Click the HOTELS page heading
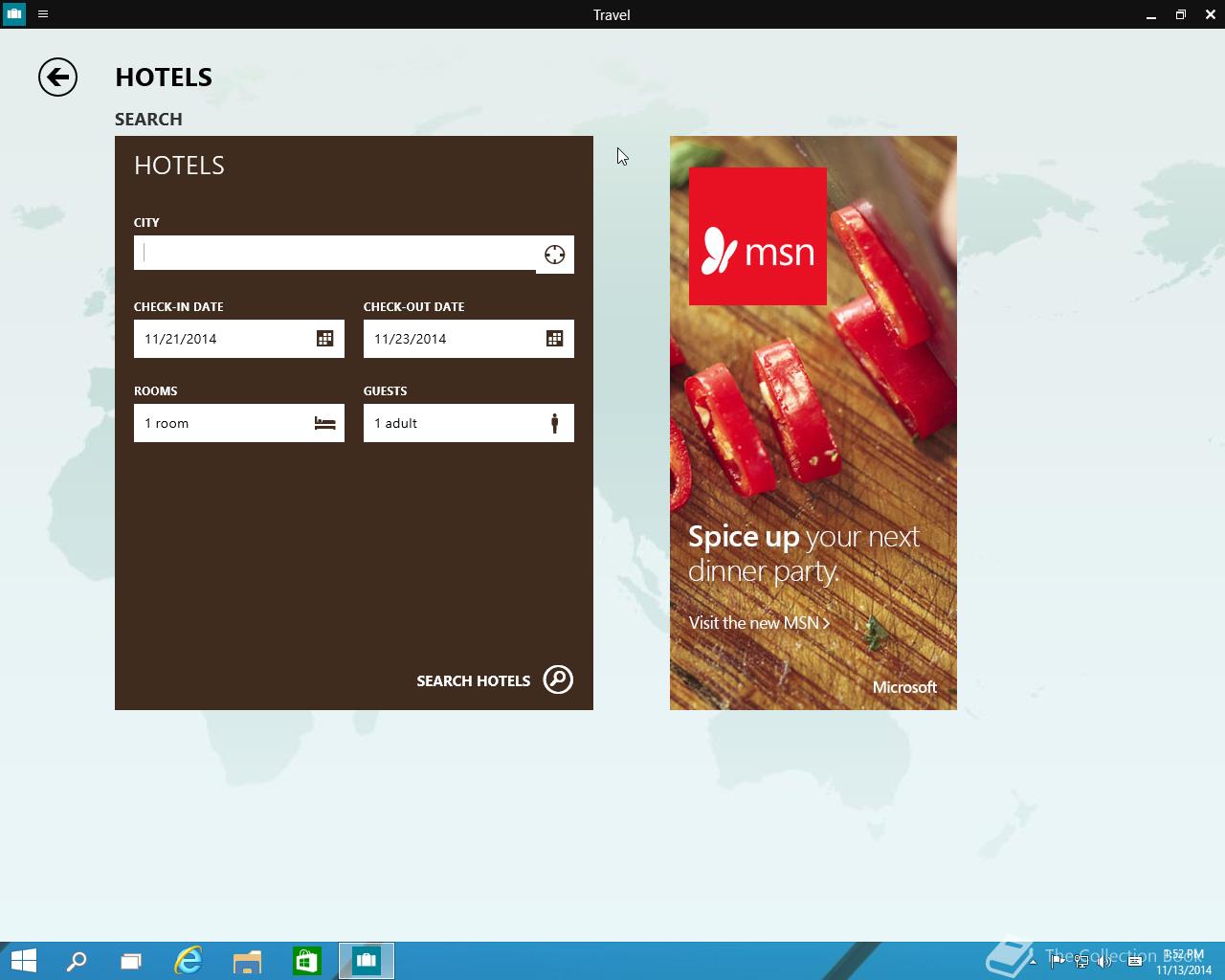Viewport: 1225px width, 980px height. (164, 78)
